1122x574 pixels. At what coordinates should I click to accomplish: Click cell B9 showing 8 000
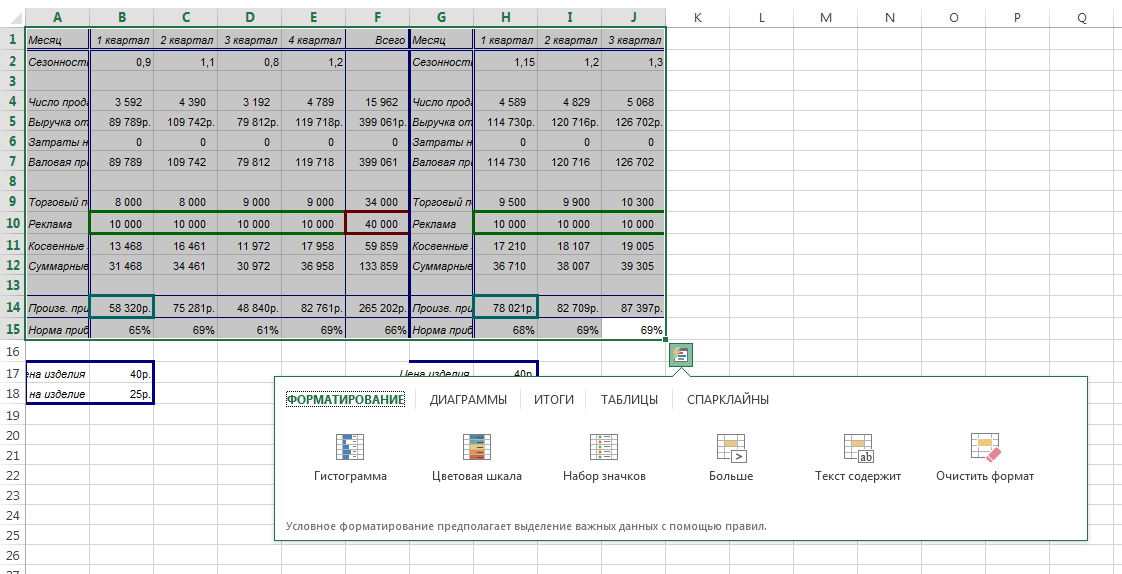click(x=122, y=202)
